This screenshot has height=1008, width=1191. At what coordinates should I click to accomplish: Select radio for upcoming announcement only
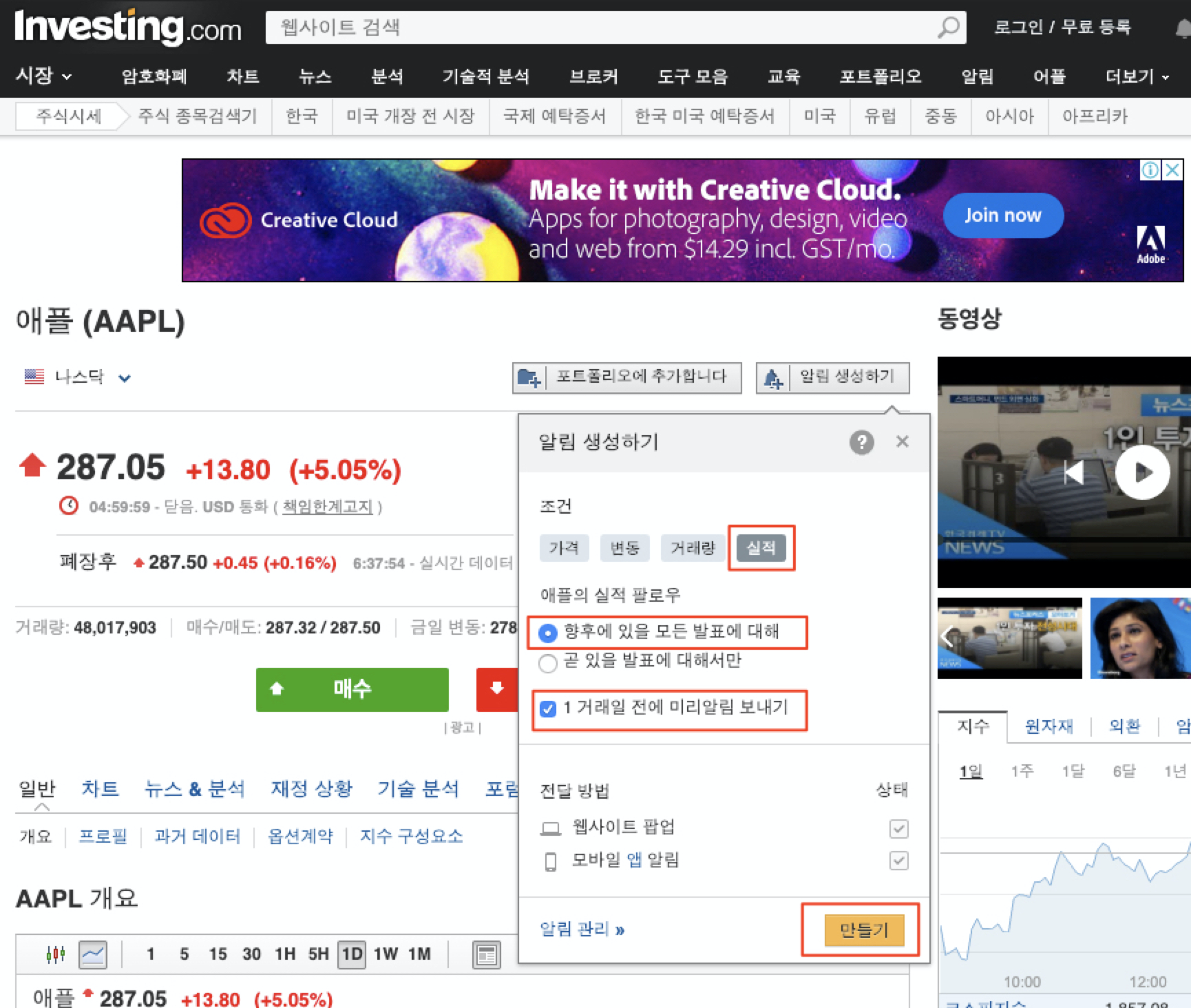(547, 663)
